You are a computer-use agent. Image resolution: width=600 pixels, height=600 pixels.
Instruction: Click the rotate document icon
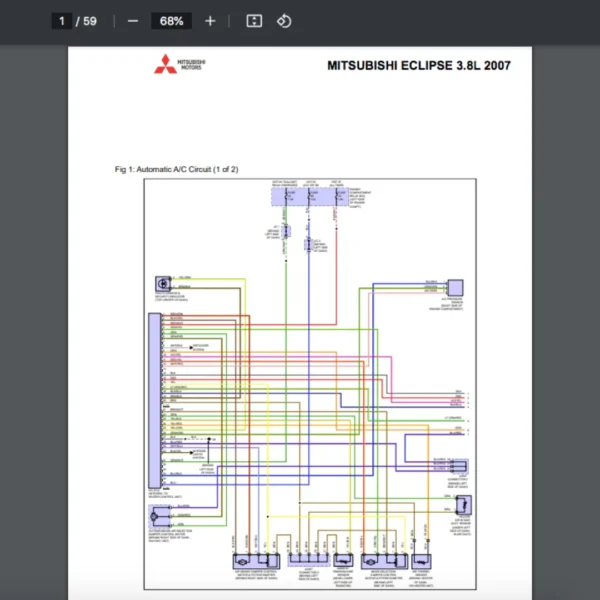pos(284,21)
